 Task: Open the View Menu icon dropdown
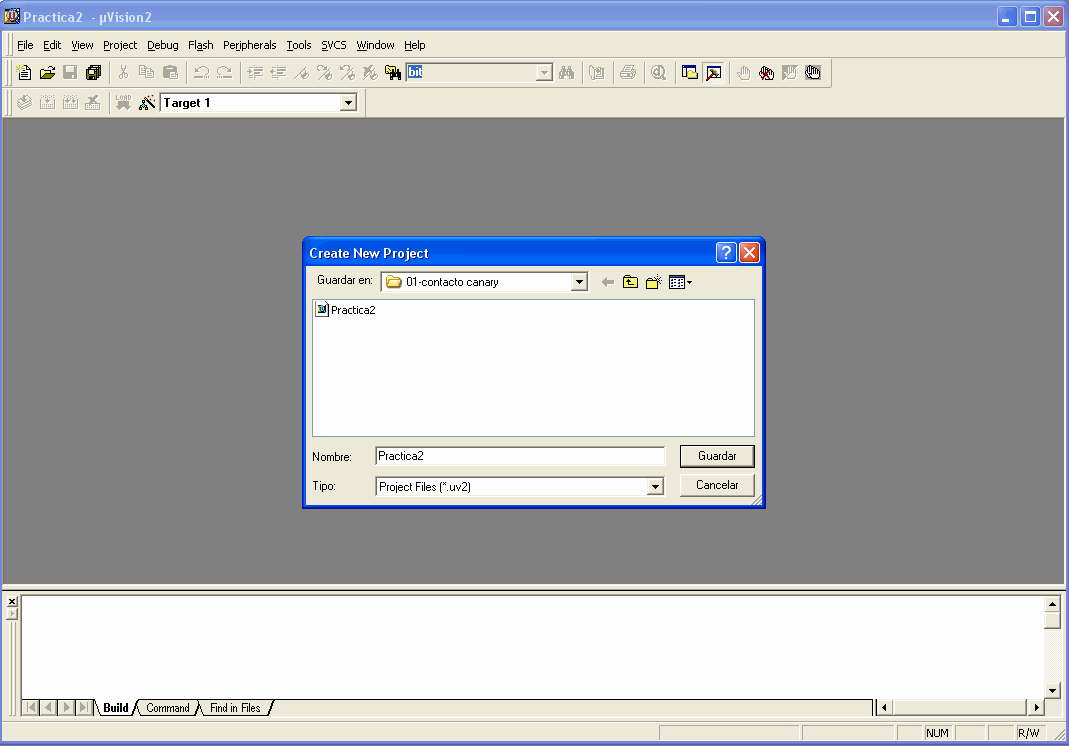[x=681, y=283]
